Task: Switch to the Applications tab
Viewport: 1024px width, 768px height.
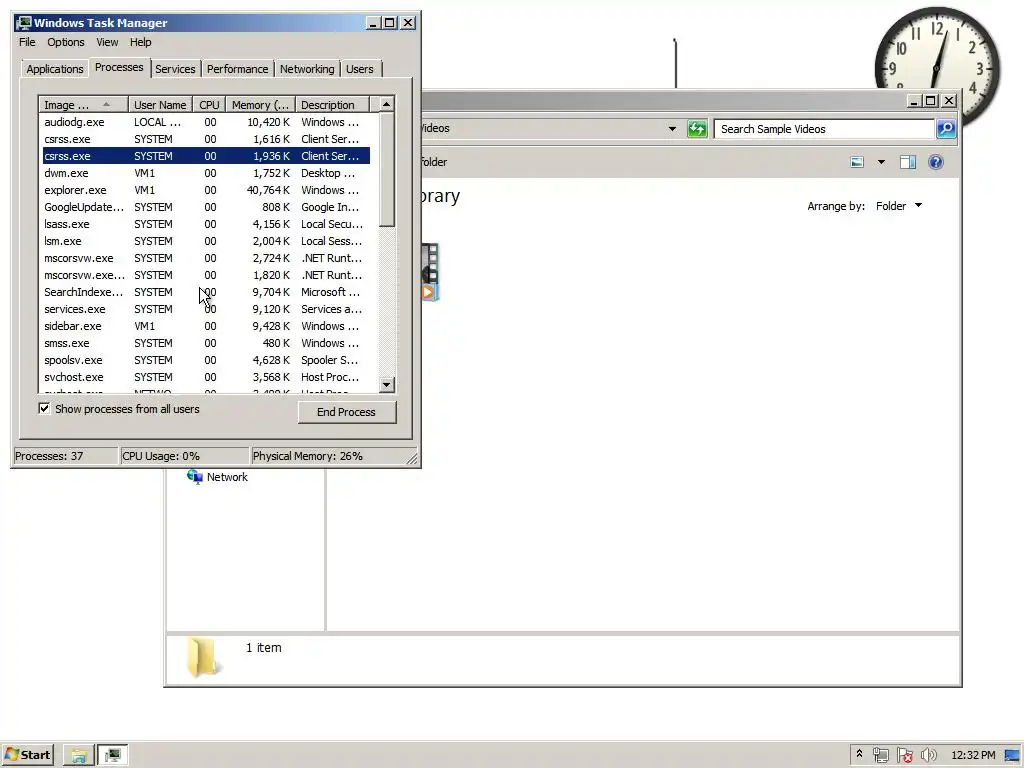Action: [x=55, y=69]
